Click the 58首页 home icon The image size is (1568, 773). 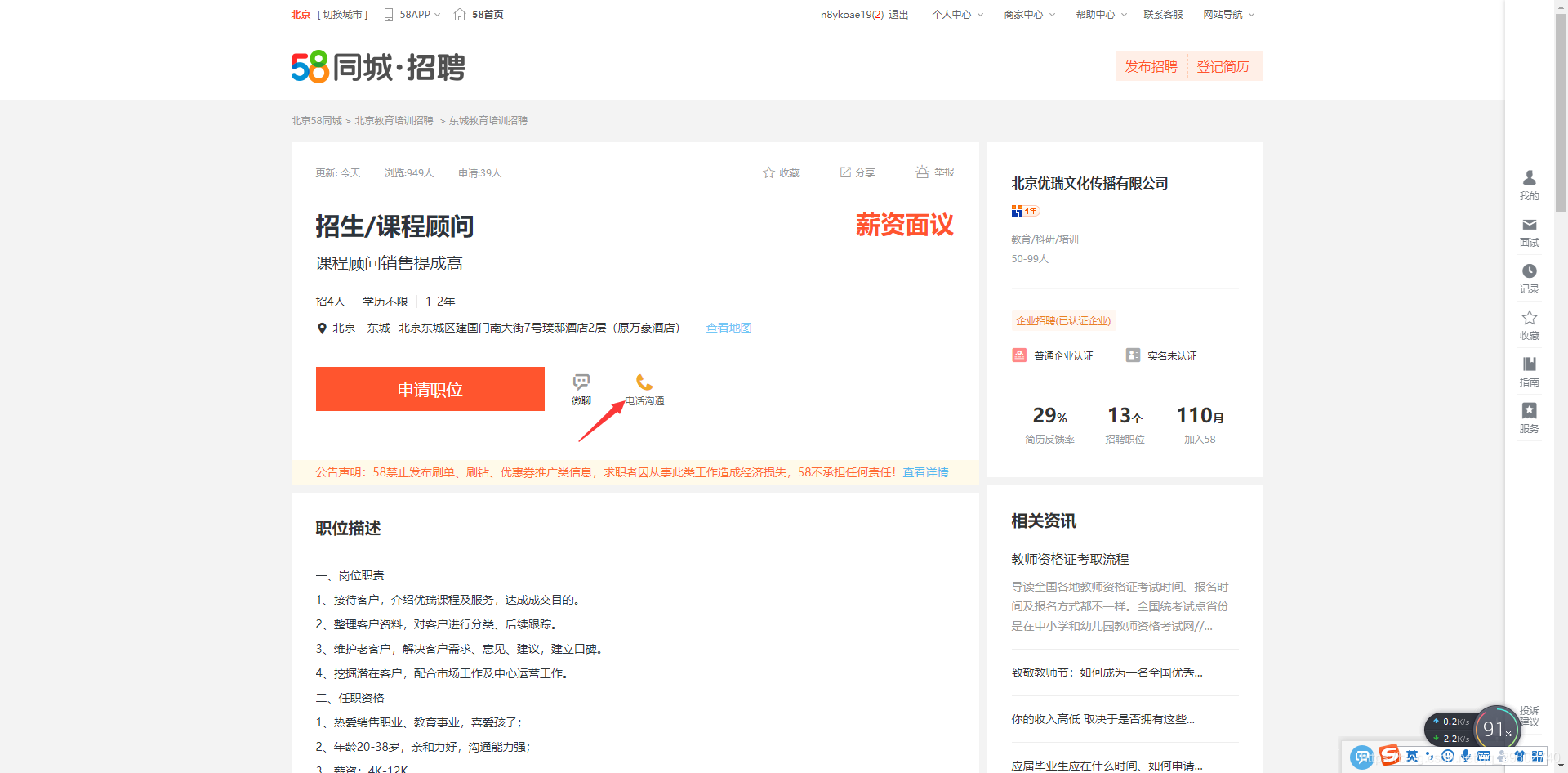[460, 15]
